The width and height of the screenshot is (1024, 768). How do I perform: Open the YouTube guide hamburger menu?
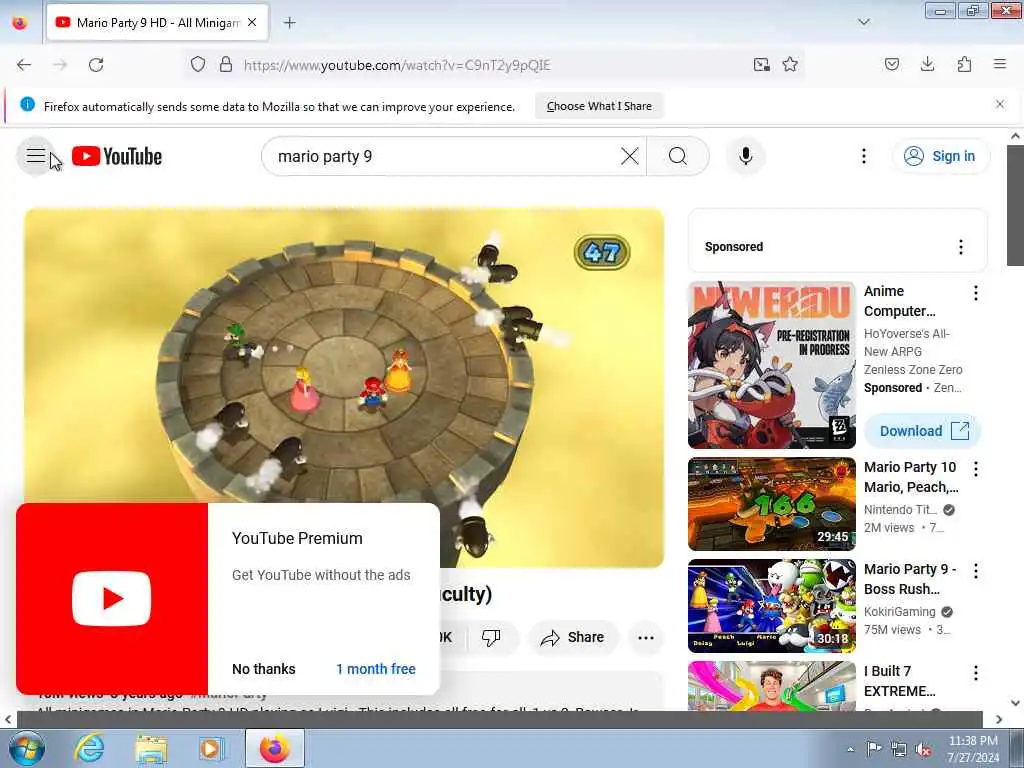35,156
